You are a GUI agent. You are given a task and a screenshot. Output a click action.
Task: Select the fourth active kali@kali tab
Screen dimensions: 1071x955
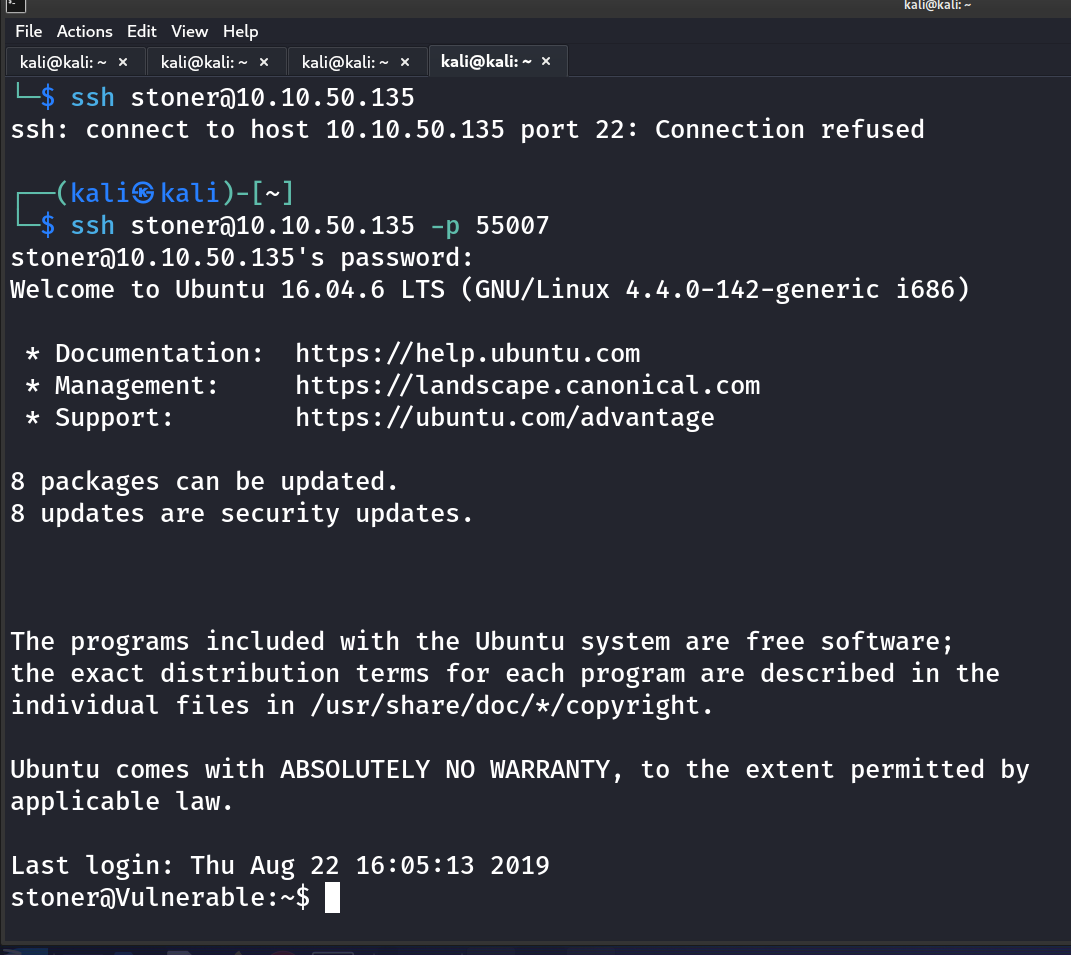487,62
